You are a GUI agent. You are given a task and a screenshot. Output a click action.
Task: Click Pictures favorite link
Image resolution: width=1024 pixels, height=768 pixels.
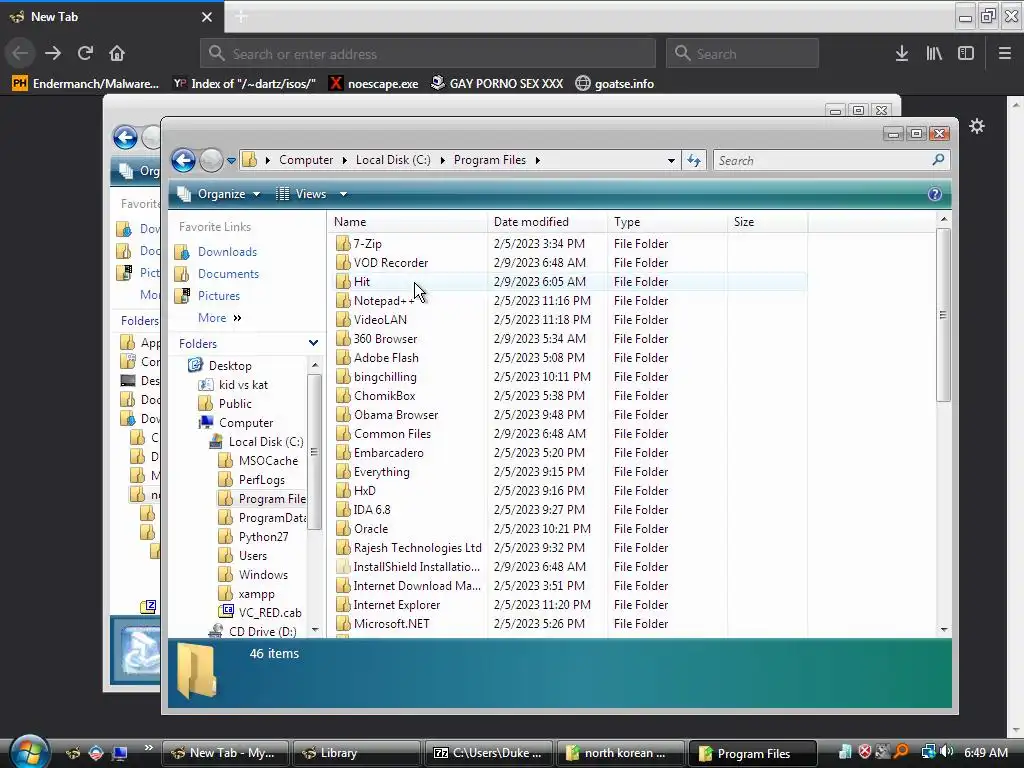219,296
